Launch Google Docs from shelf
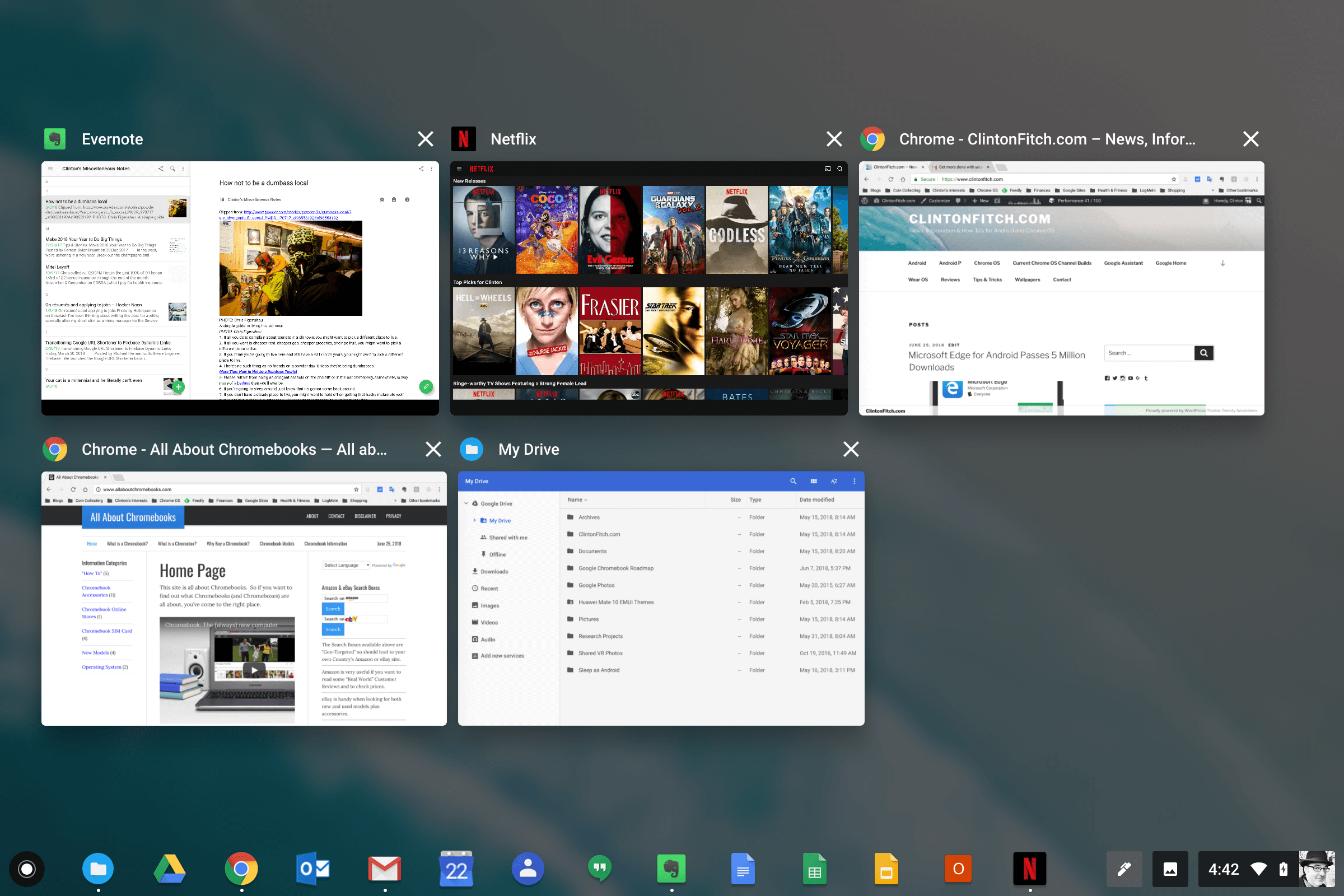Image resolution: width=1344 pixels, height=896 pixels. 743,869
